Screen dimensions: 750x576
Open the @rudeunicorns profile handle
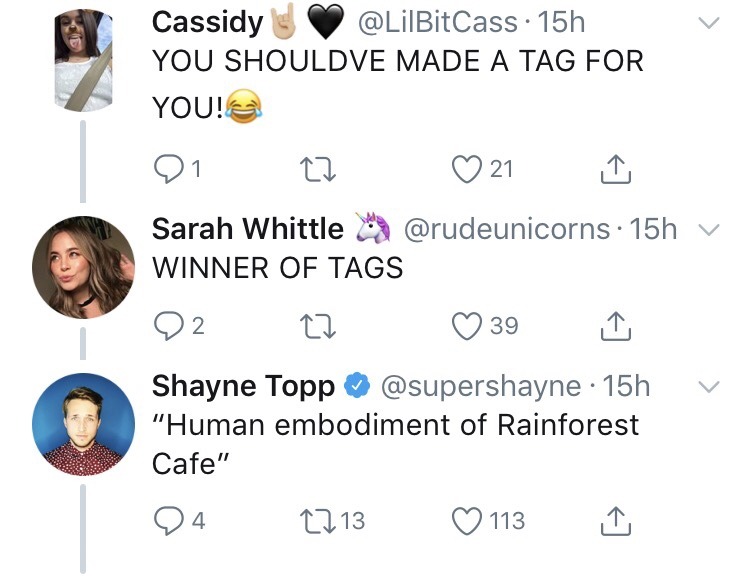506,229
